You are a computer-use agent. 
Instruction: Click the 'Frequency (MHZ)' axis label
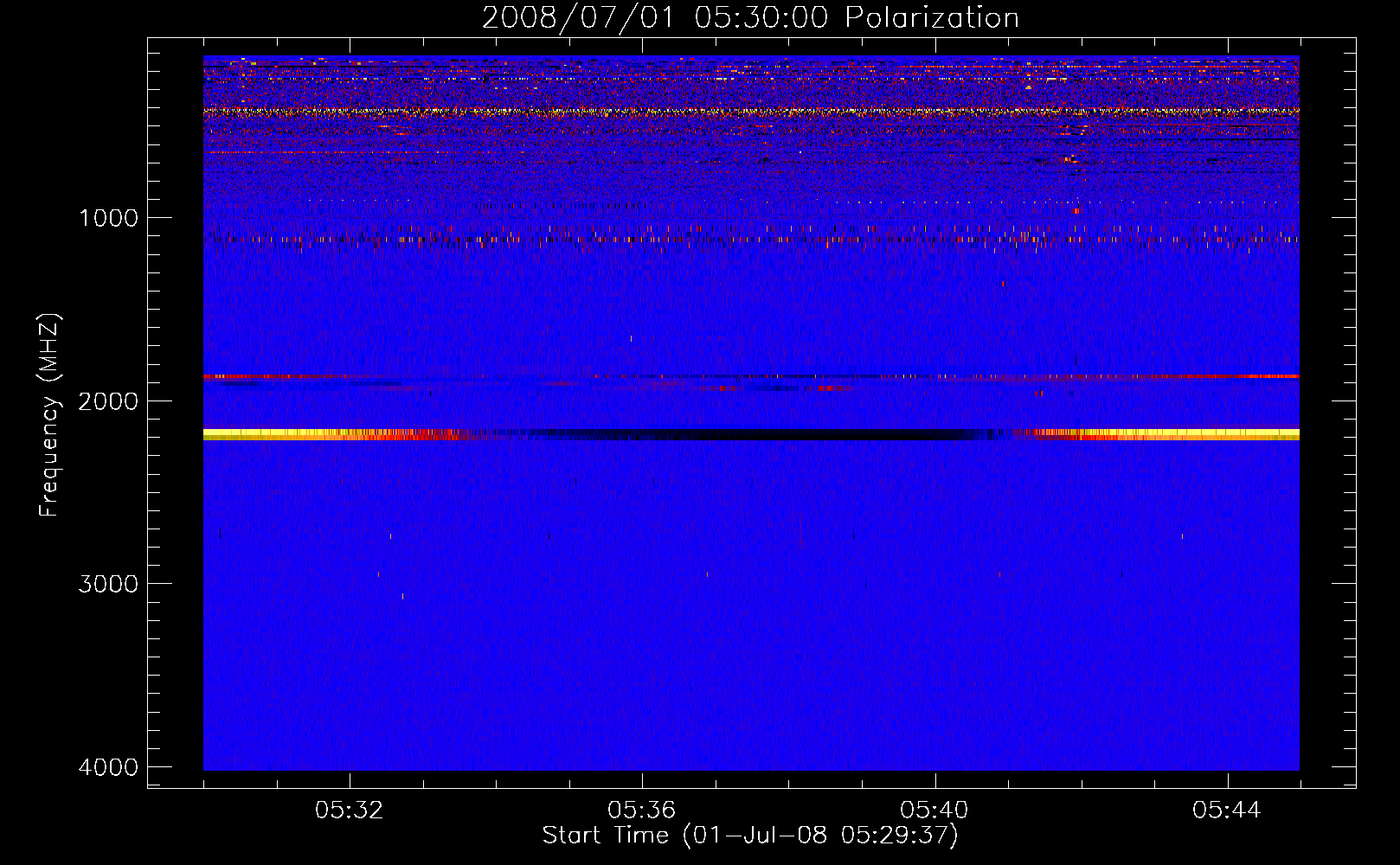coord(49,415)
